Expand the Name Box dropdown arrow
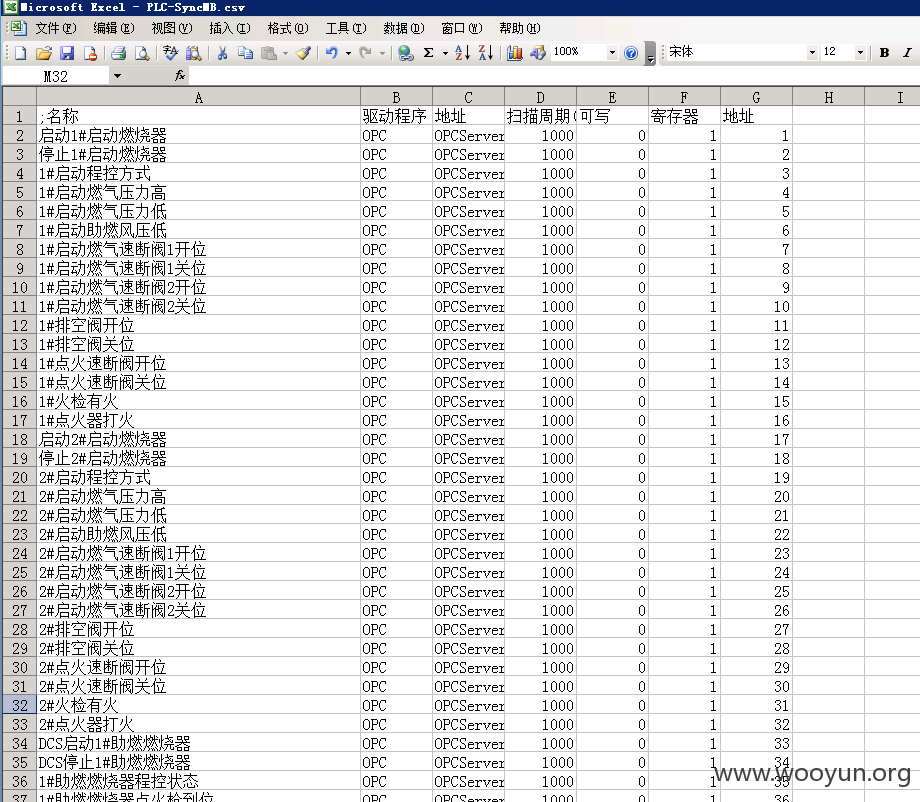 point(117,76)
